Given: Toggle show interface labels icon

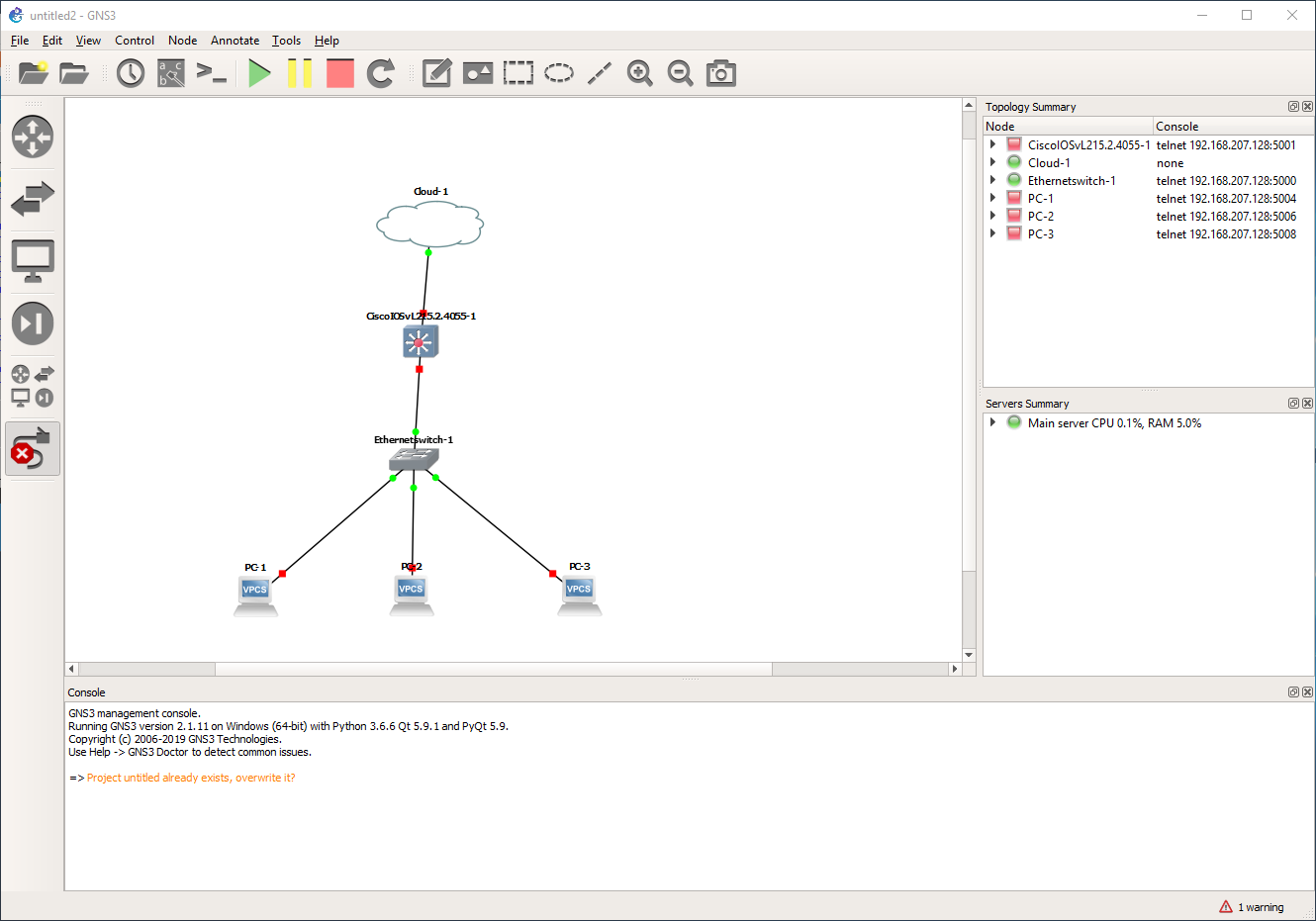Looking at the screenshot, I should click(x=171, y=73).
